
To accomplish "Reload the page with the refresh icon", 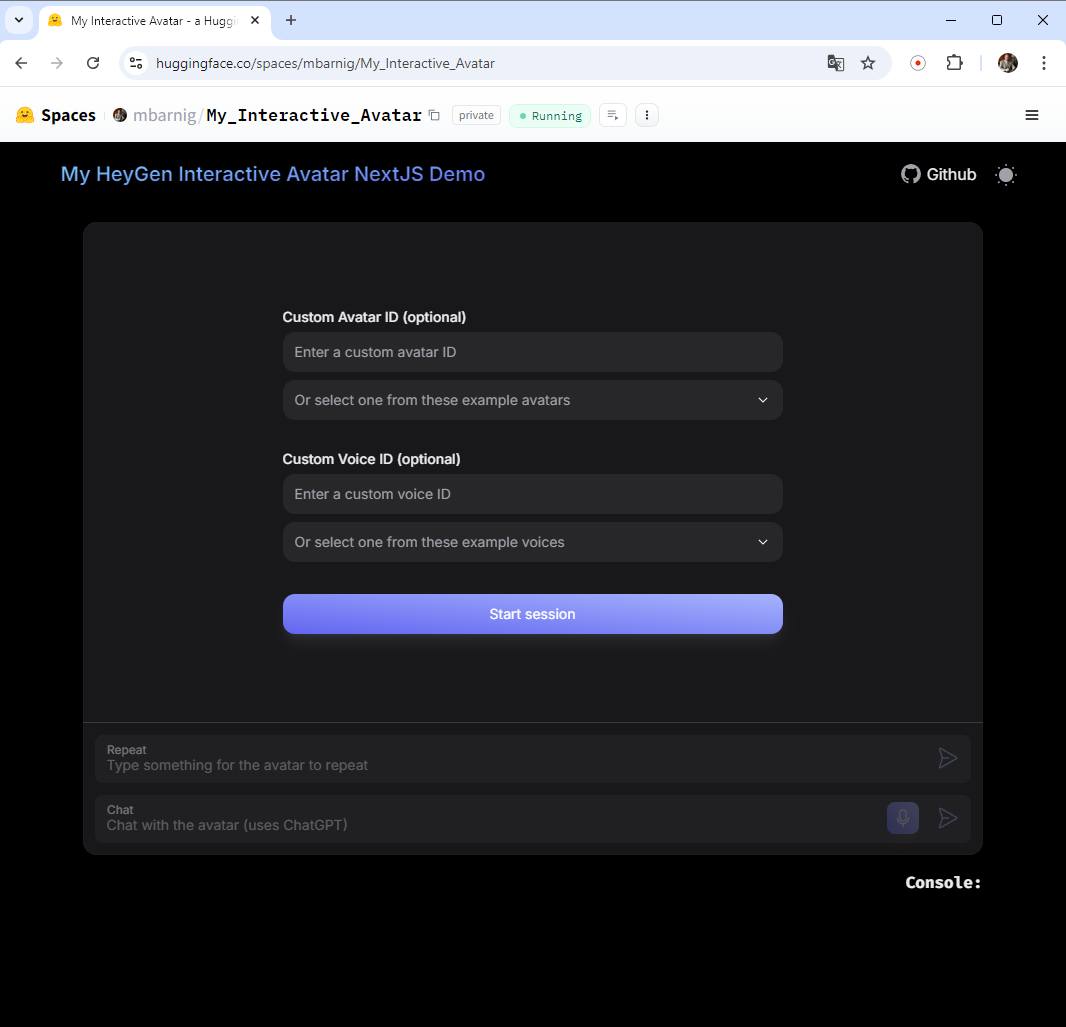I will coord(93,63).
